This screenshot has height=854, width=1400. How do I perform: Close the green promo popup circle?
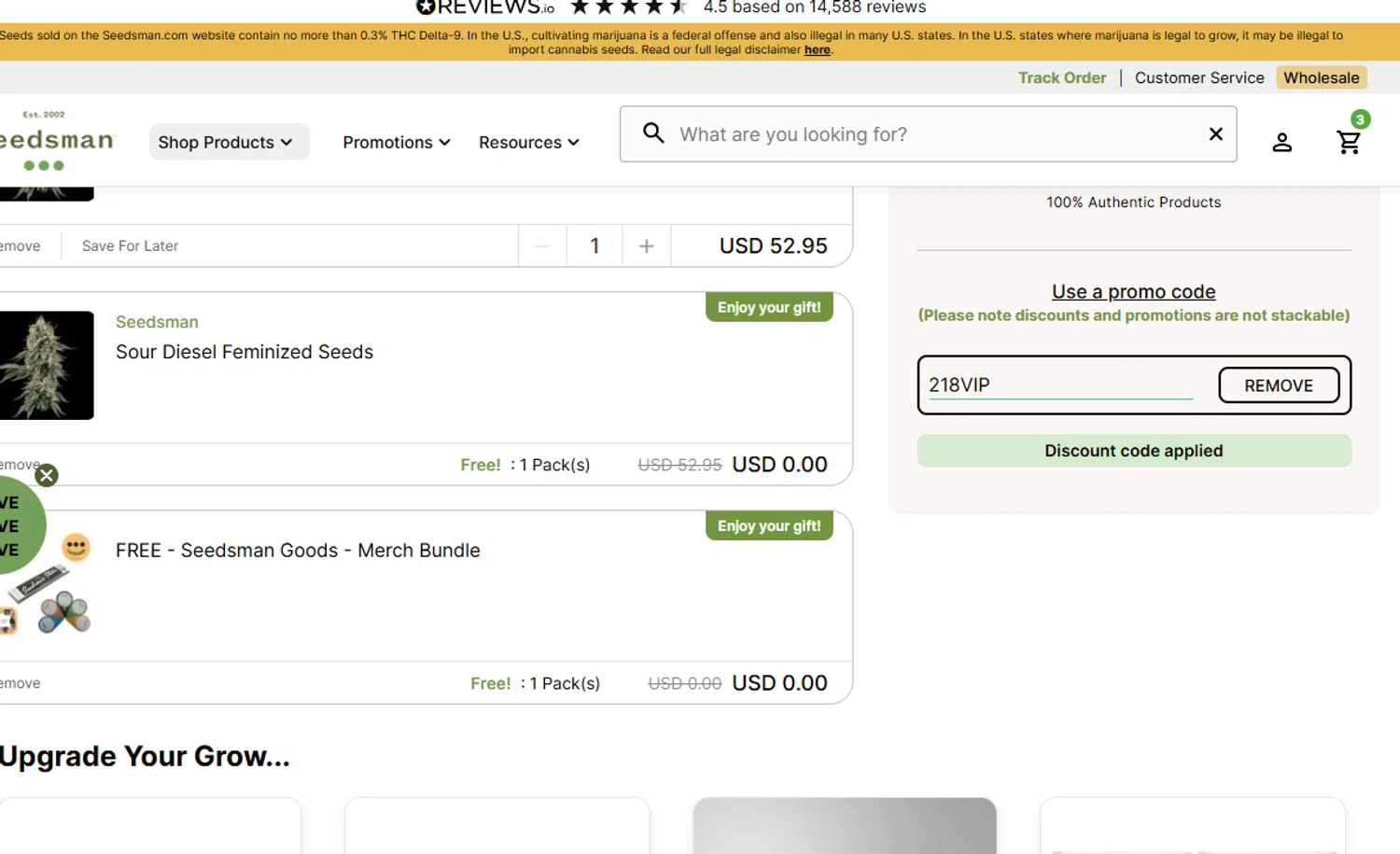click(x=47, y=475)
